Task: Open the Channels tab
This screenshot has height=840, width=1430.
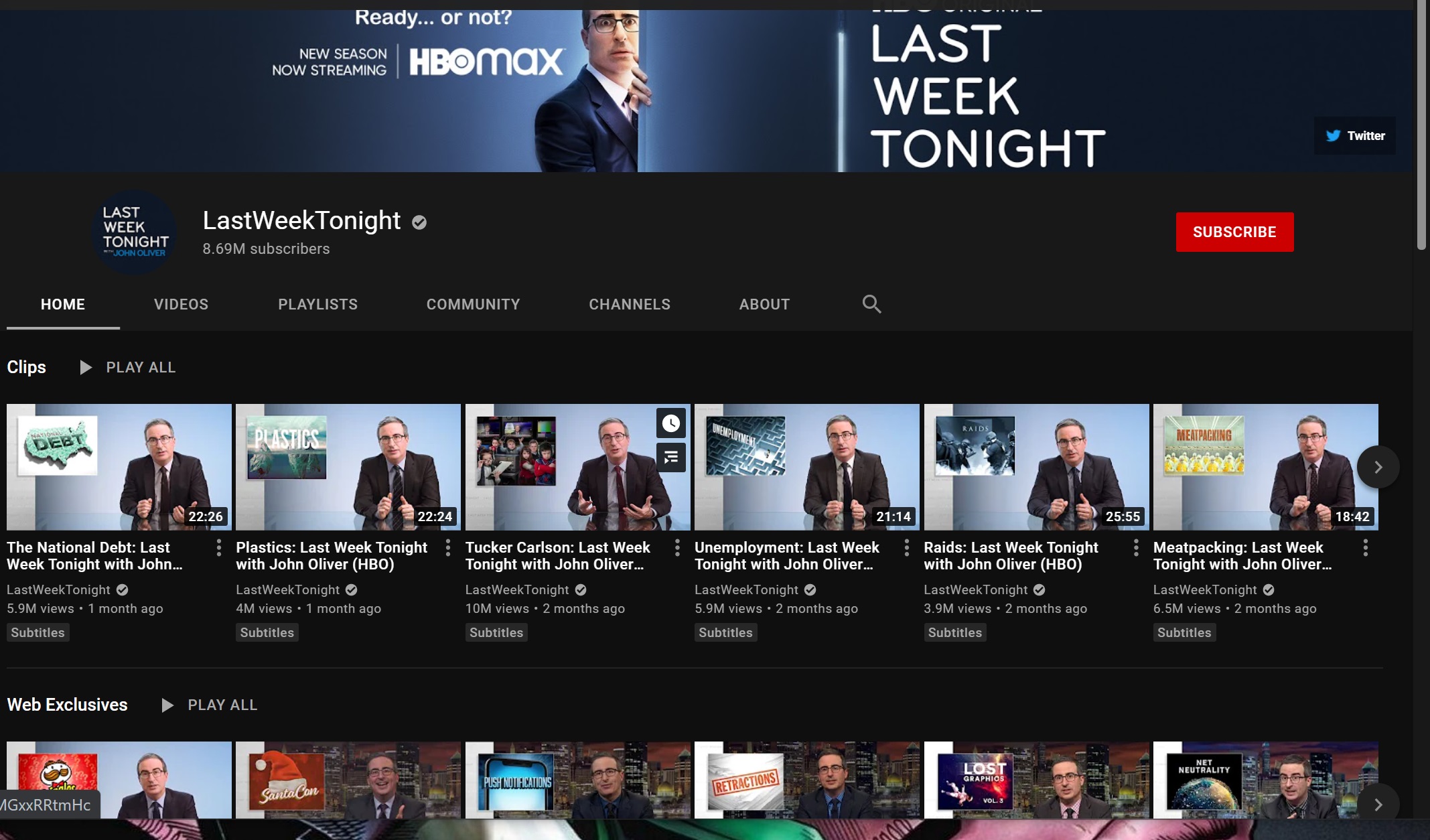Action: [x=630, y=304]
